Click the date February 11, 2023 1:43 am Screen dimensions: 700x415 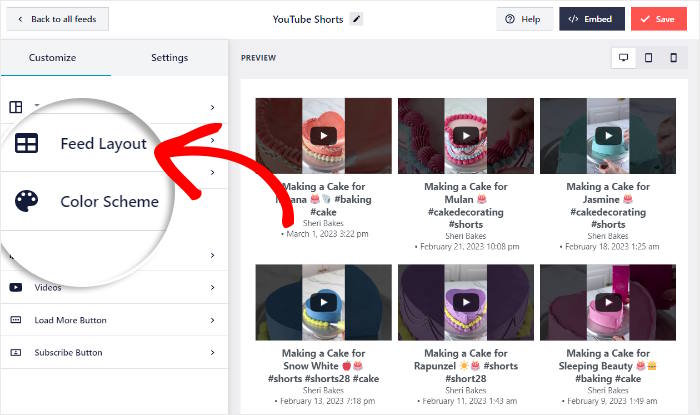point(469,401)
